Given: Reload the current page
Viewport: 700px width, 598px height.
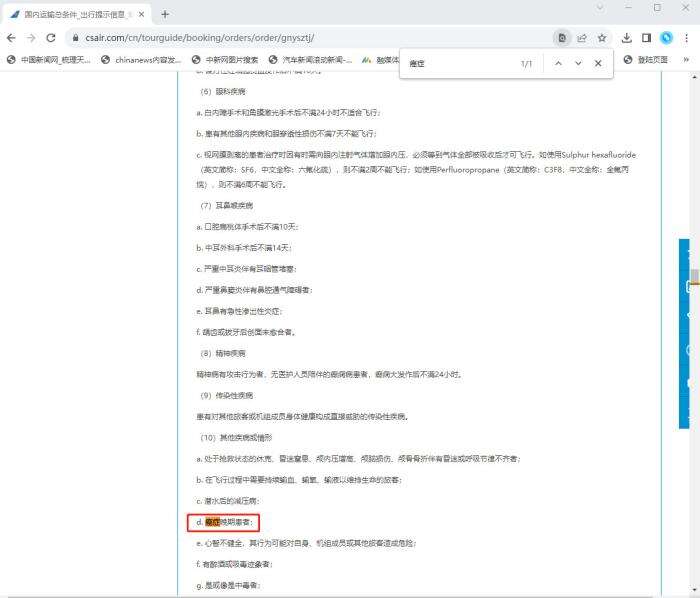Looking at the screenshot, I should pyautogui.click(x=52, y=38).
